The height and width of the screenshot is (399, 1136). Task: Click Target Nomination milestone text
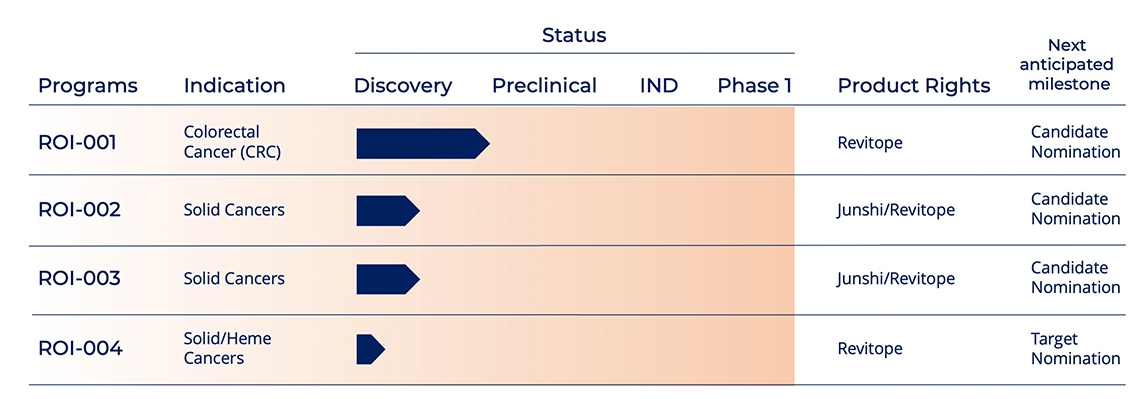1075,349
